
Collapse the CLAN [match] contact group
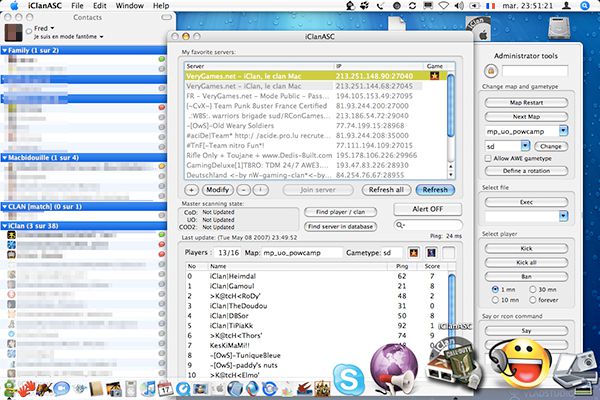tap(5, 206)
